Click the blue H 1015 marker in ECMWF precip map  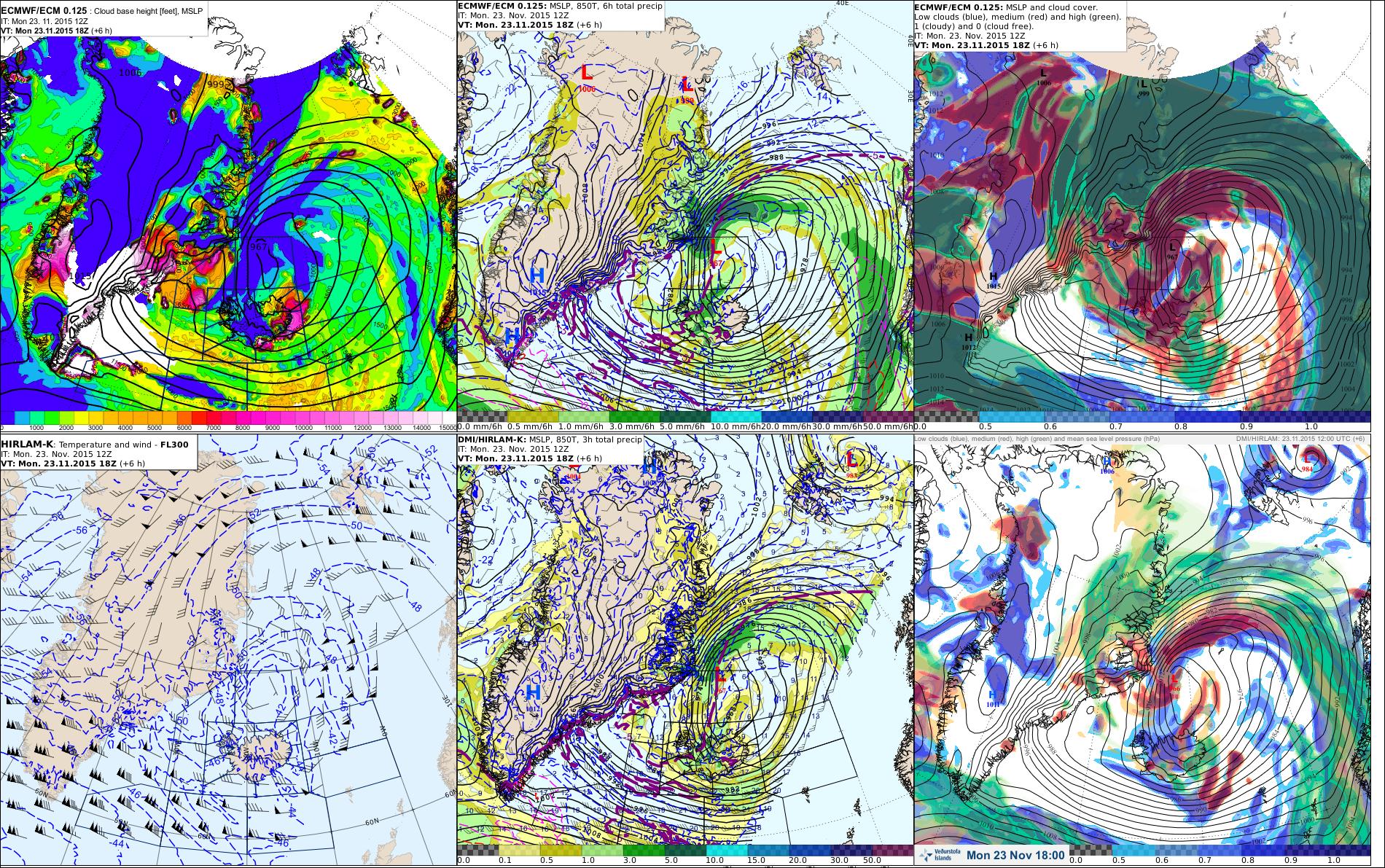(x=537, y=279)
